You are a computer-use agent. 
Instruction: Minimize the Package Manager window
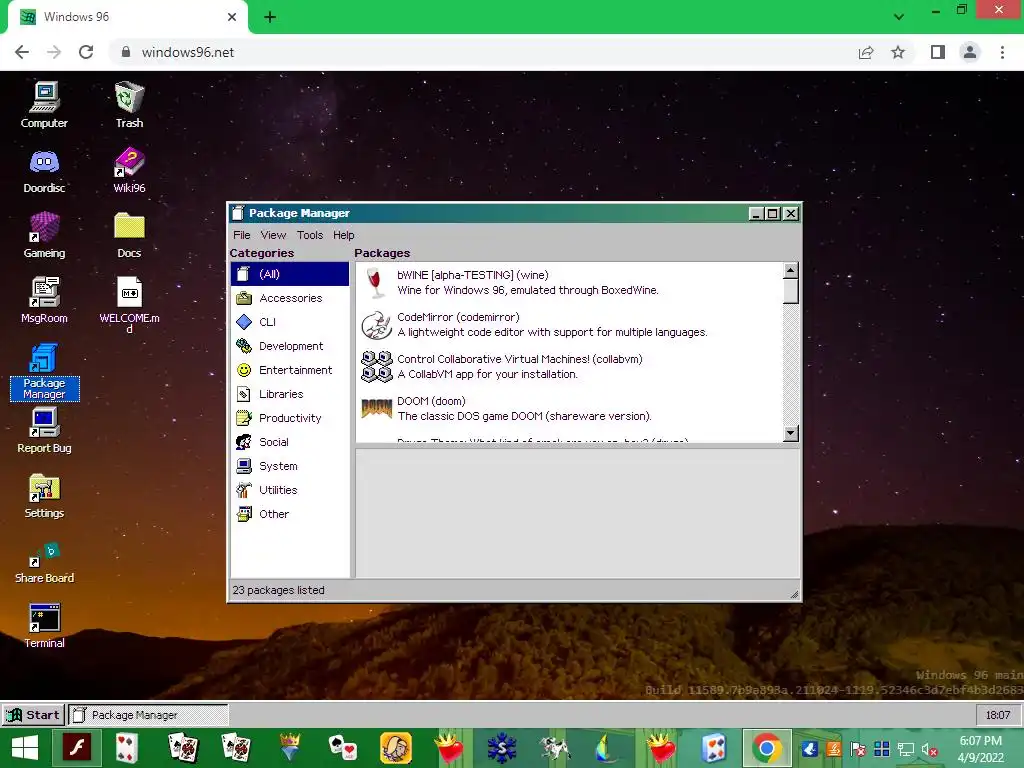point(756,214)
